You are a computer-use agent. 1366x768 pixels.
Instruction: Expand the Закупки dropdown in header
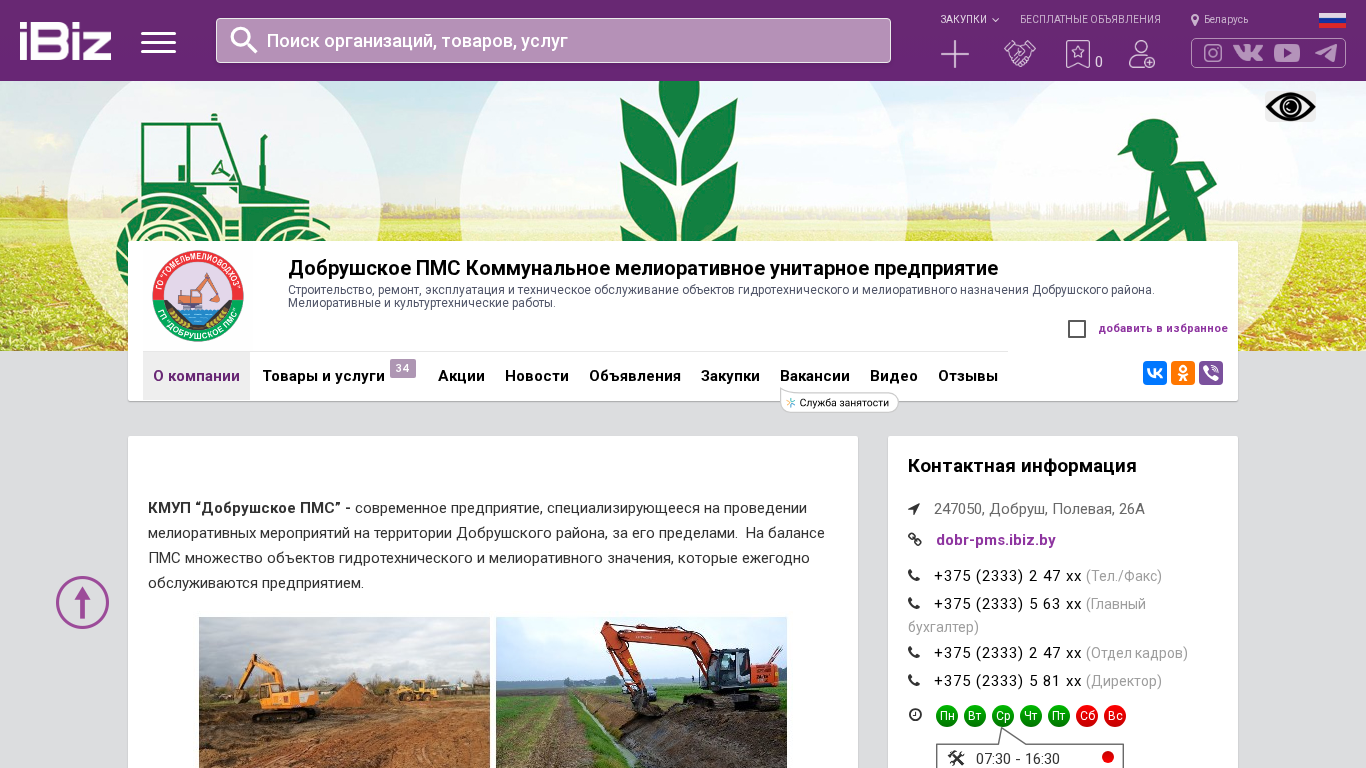click(x=969, y=20)
